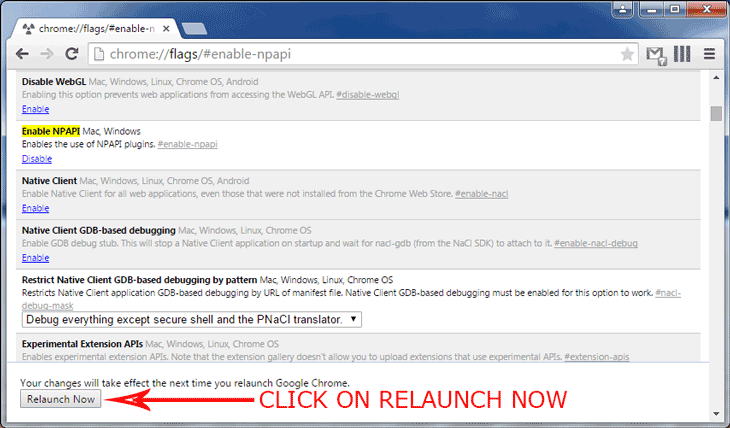Close the chrome://flags tab
The width and height of the screenshot is (730, 428).
(166, 29)
